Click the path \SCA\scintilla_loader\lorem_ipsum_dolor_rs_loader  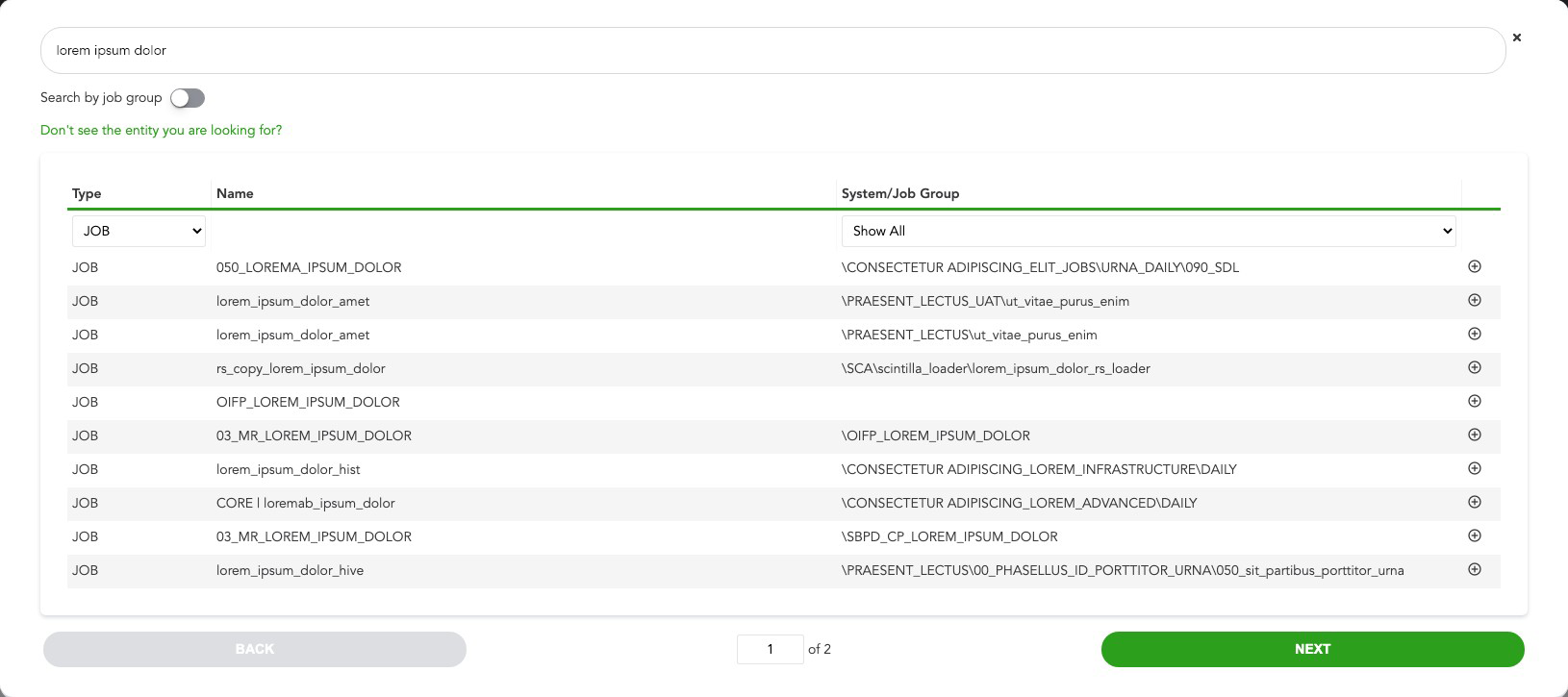996,368
